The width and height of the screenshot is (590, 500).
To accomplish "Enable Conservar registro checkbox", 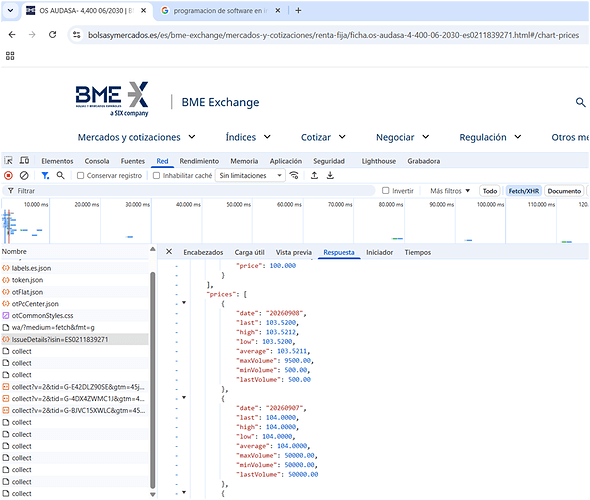I will [80, 175].
